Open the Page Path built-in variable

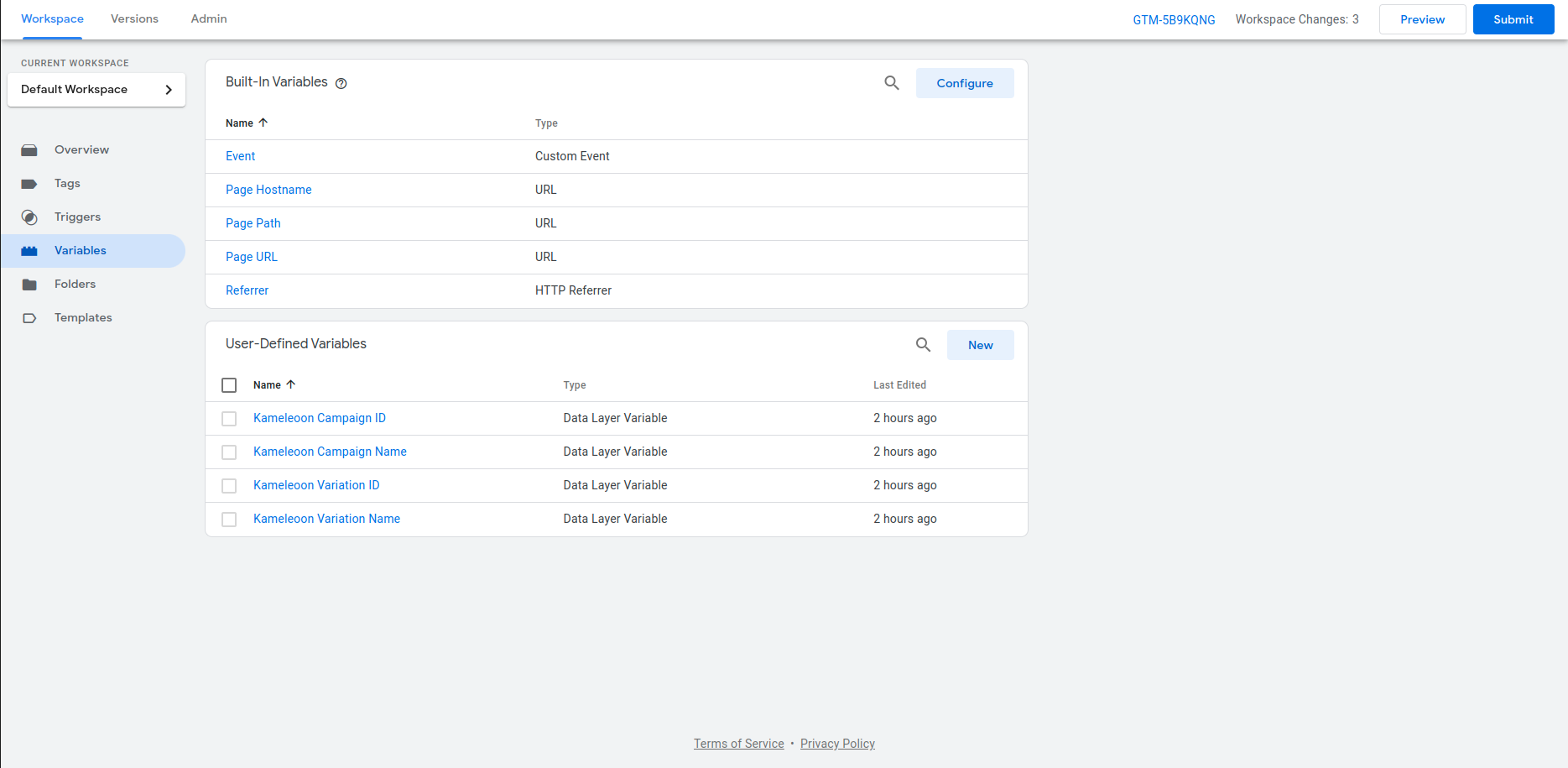click(x=253, y=223)
